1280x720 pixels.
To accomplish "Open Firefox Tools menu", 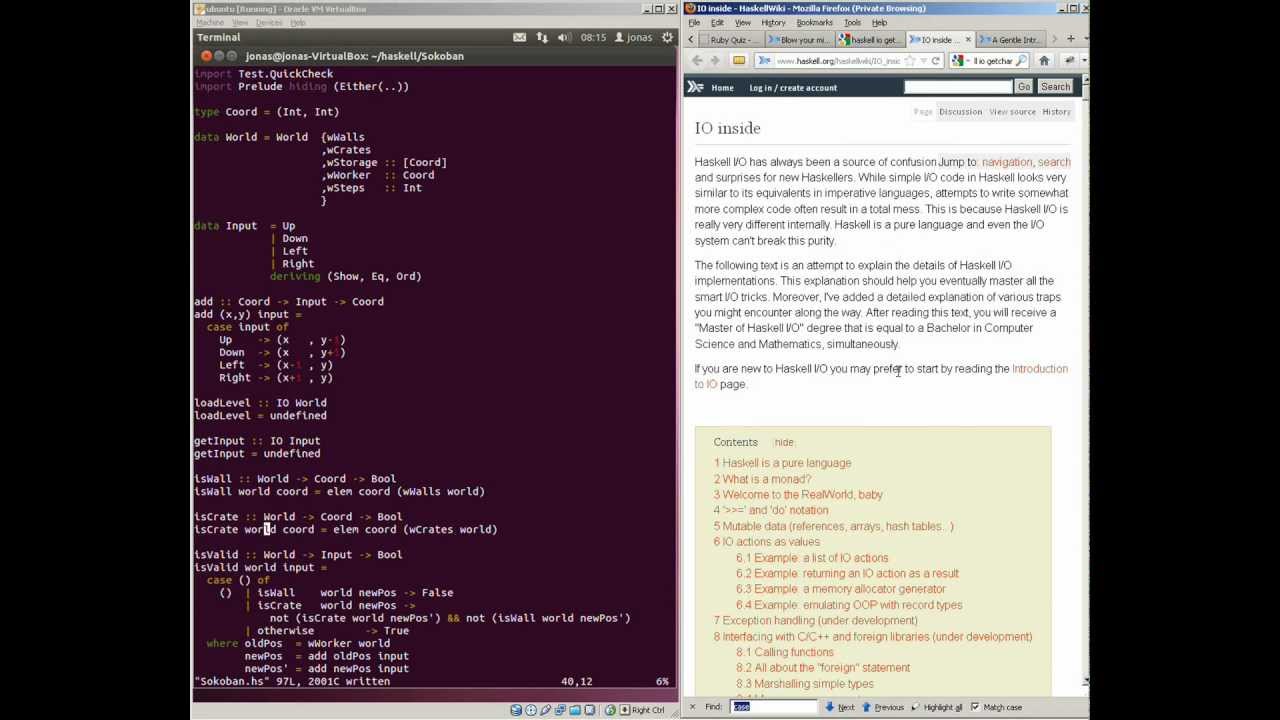I will pyautogui.click(x=852, y=23).
